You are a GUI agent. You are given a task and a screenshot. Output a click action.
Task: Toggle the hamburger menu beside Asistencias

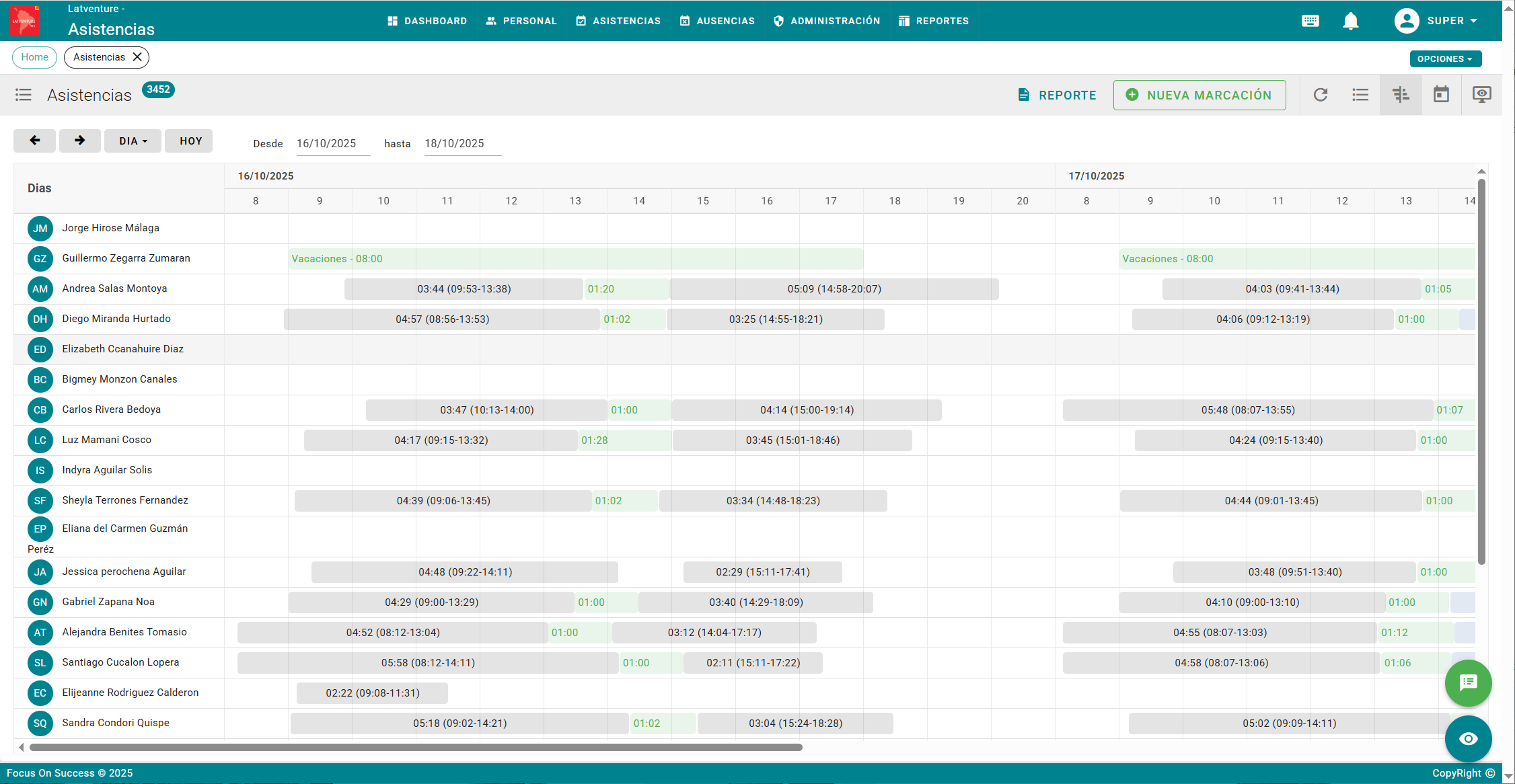pos(24,95)
